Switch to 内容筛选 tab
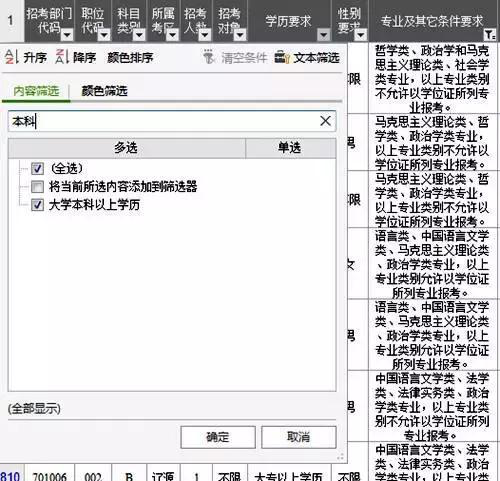This screenshot has width=500, height=481. click(36, 91)
